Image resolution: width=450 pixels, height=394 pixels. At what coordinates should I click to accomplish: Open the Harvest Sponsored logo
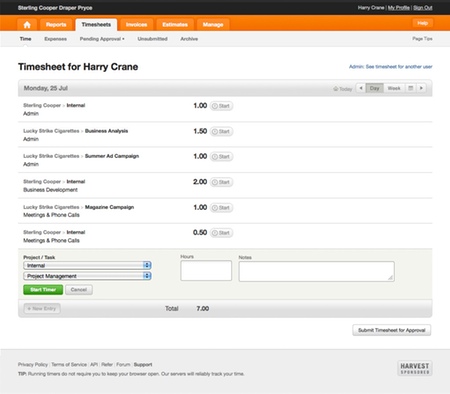tap(415, 368)
